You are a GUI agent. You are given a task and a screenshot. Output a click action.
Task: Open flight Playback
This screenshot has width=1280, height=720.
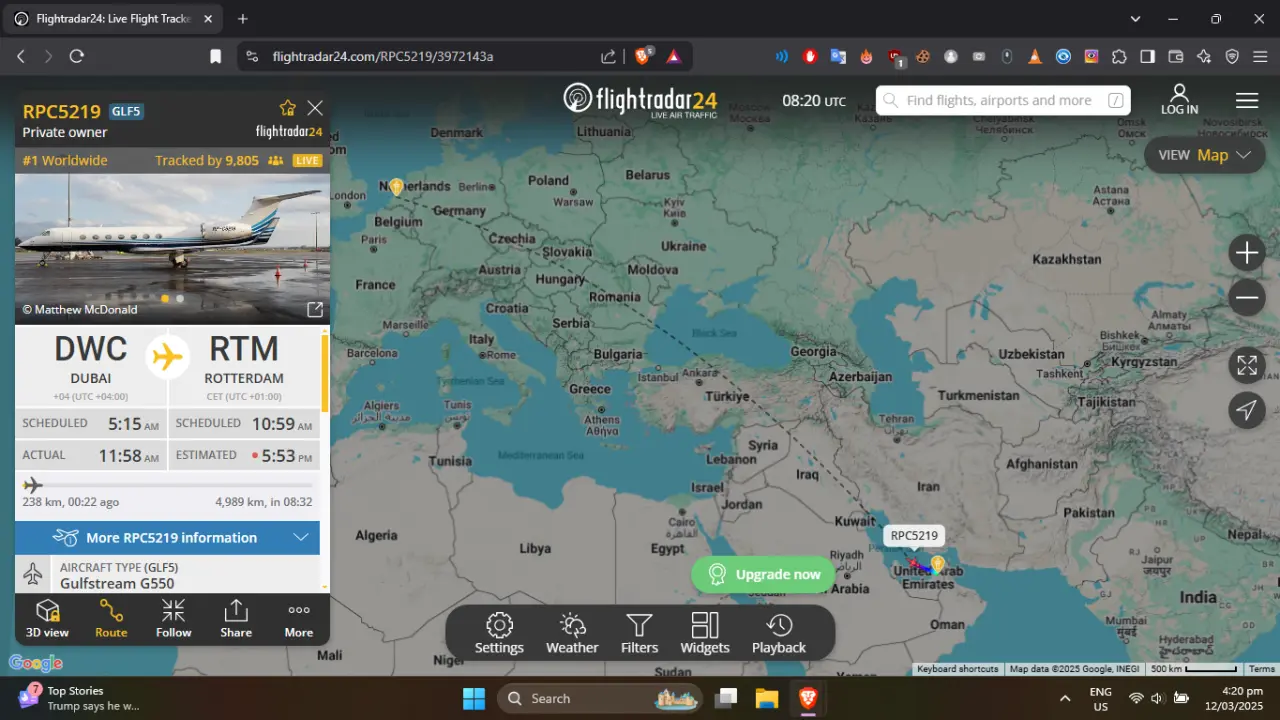pyautogui.click(x=779, y=633)
